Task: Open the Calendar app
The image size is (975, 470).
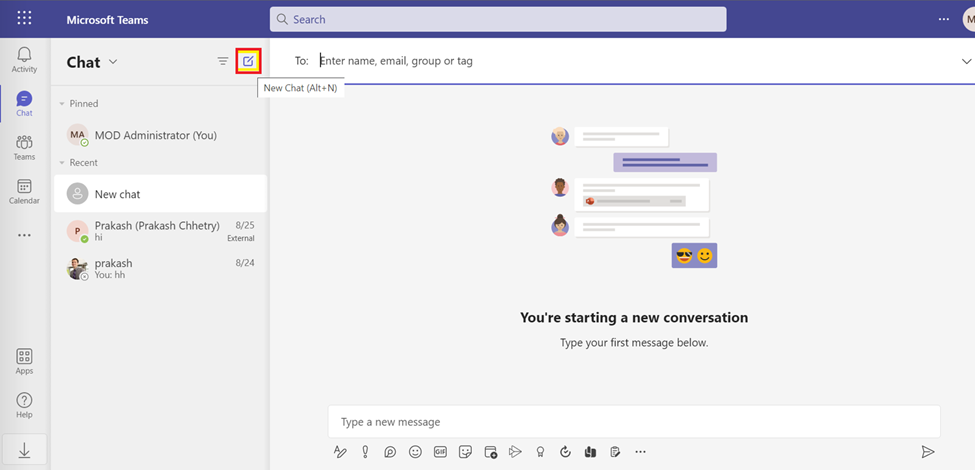Action: coord(24,191)
